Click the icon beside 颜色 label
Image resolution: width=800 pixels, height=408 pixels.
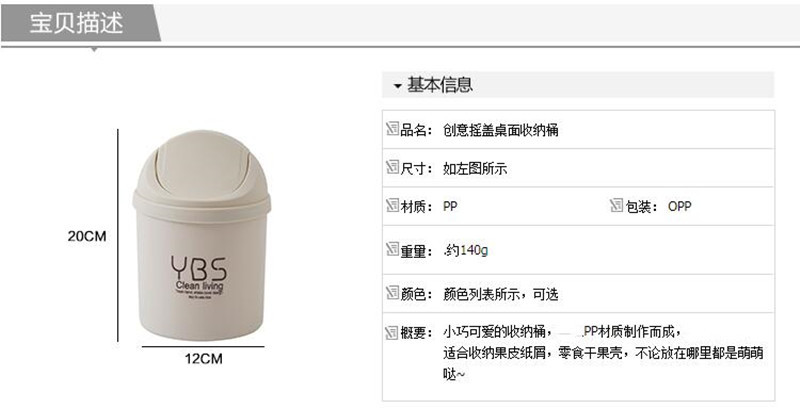[x=392, y=293]
